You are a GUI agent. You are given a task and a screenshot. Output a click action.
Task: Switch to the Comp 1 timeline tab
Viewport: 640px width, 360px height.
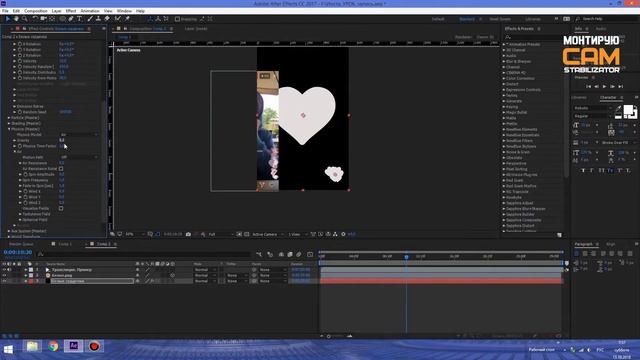tap(65, 244)
